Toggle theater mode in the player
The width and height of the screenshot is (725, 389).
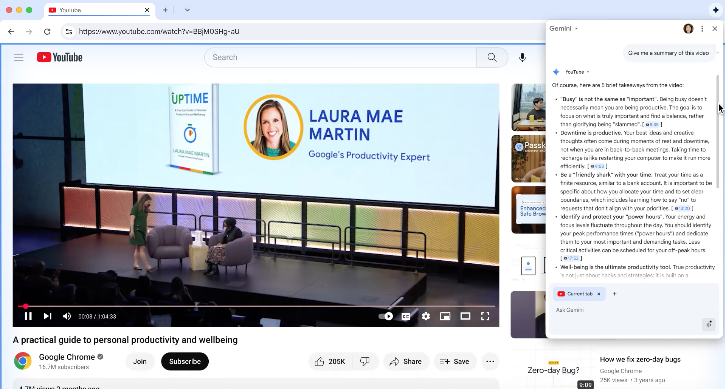tap(465, 316)
